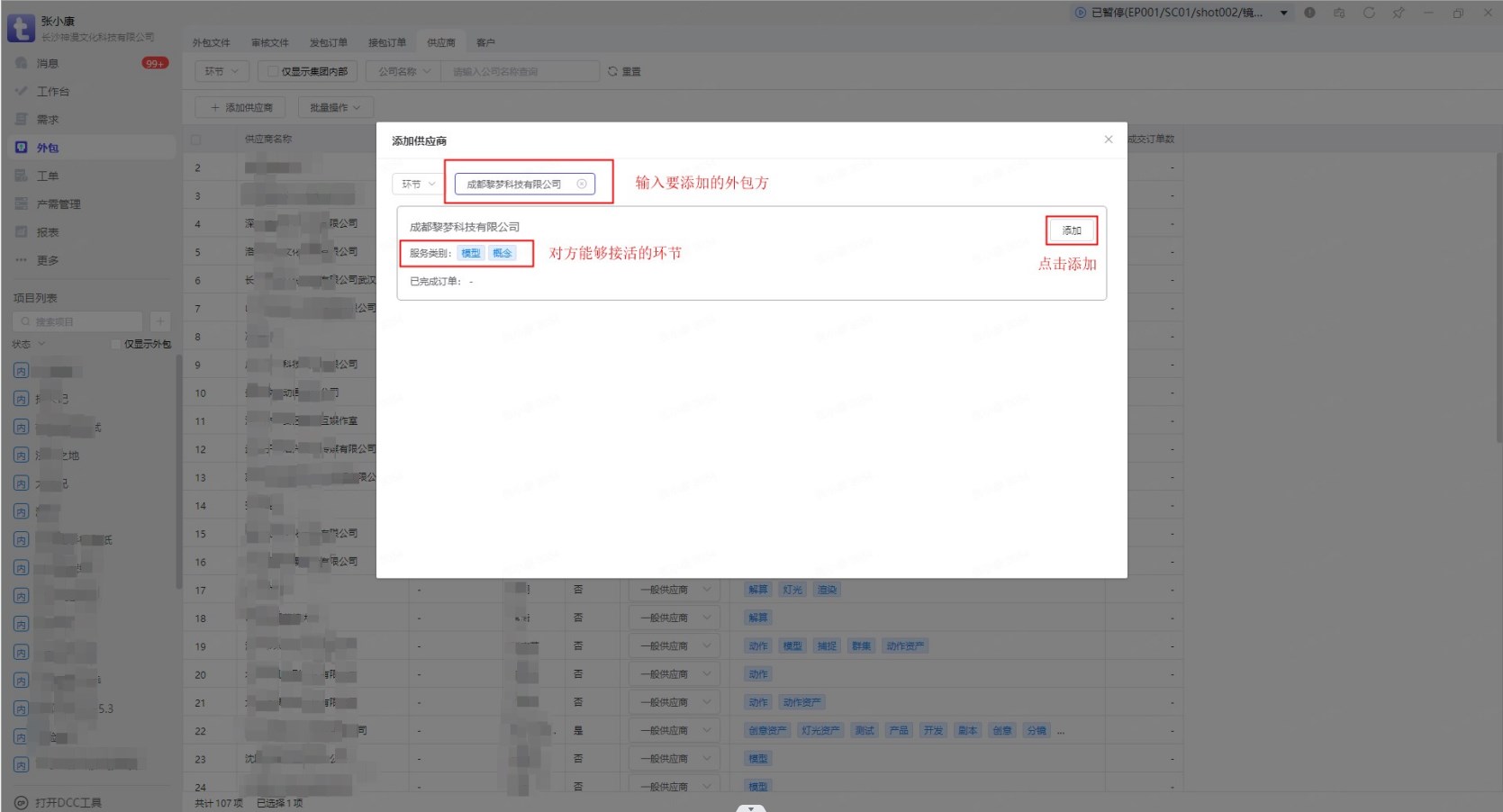
Task: Click the pin icon in title bar
Action: coord(1399,13)
